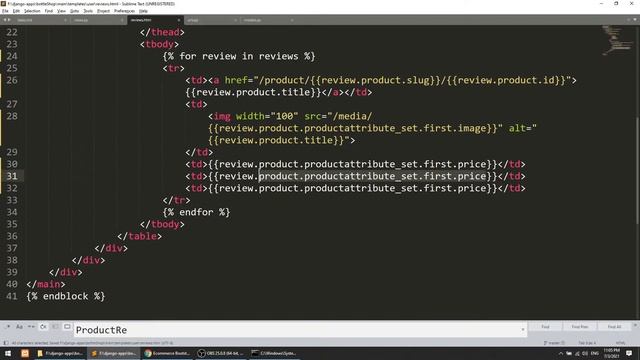The width and height of the screenshot is (640, 360).
Task: Click the '{% endblock %}' line
Action: [x=66, y=296]
